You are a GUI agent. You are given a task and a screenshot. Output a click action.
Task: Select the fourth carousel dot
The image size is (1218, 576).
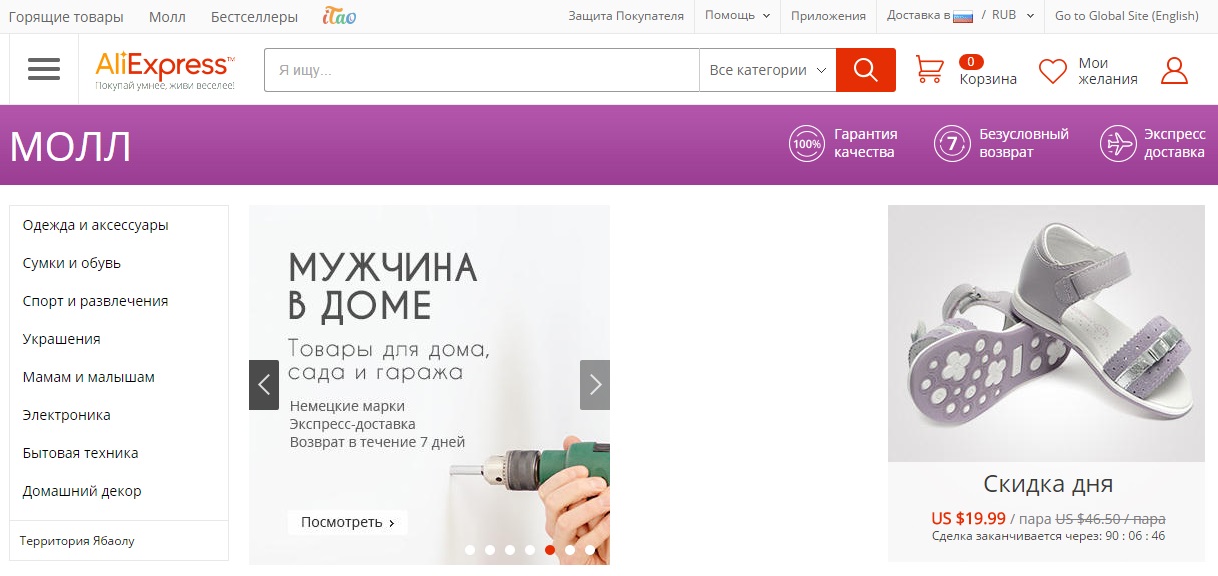[x=530, y=549]
